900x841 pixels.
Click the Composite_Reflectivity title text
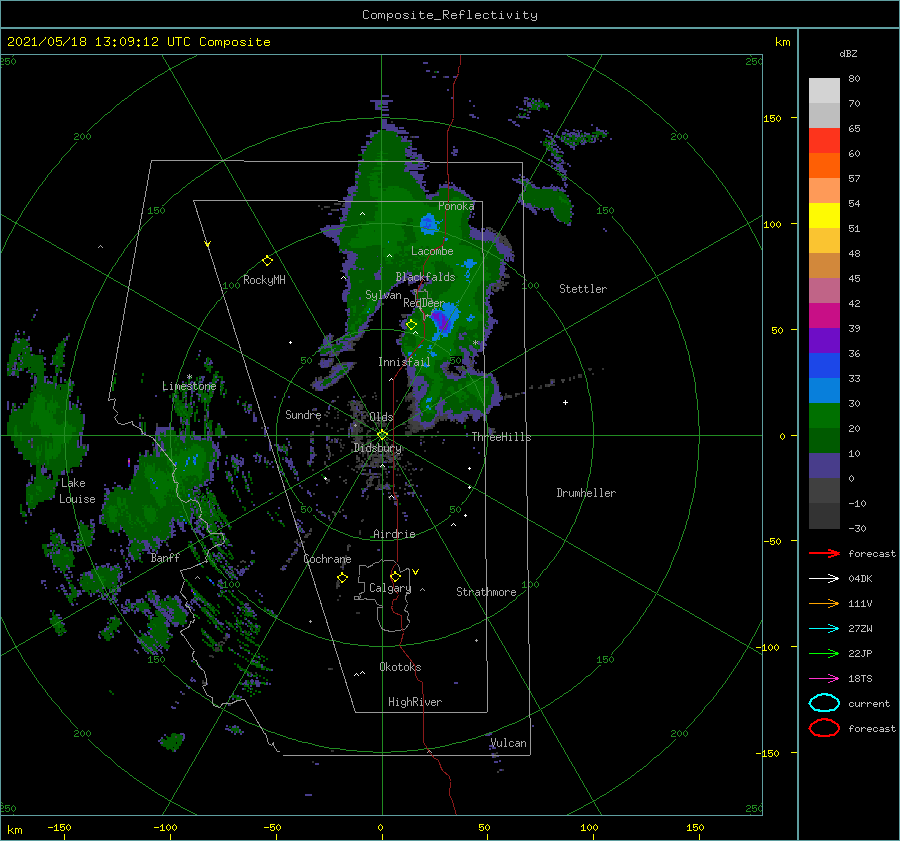[x=449, y=15]
